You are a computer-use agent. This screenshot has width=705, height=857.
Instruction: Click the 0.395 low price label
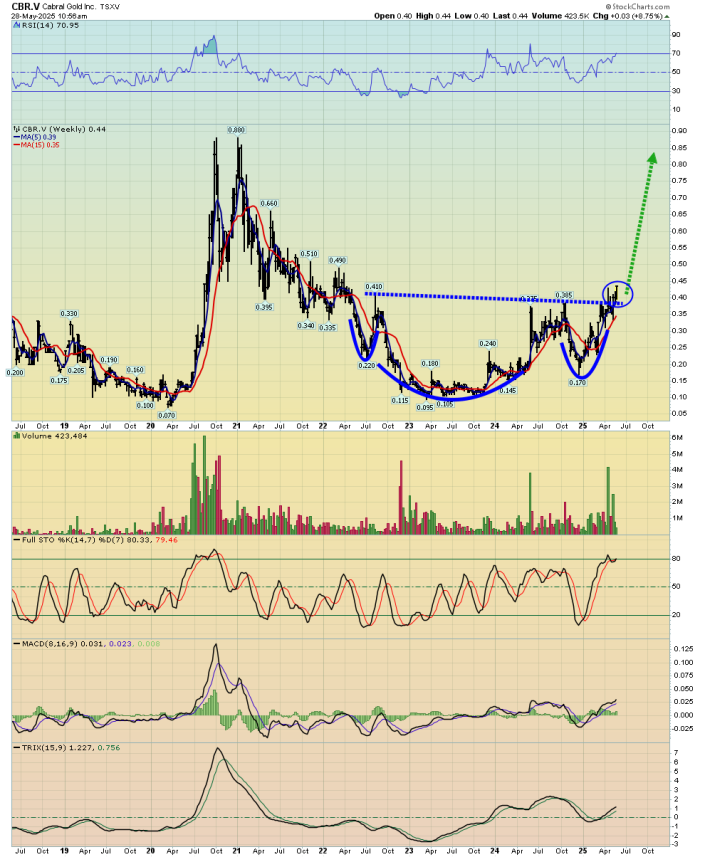pyautogui.click(x=264, y=307)
